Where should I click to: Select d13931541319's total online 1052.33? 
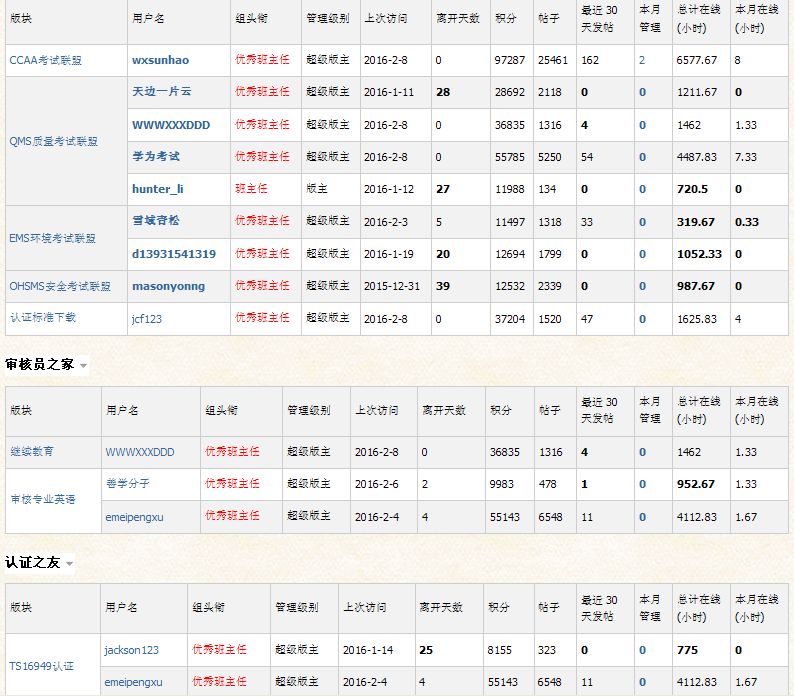[699, 254]
